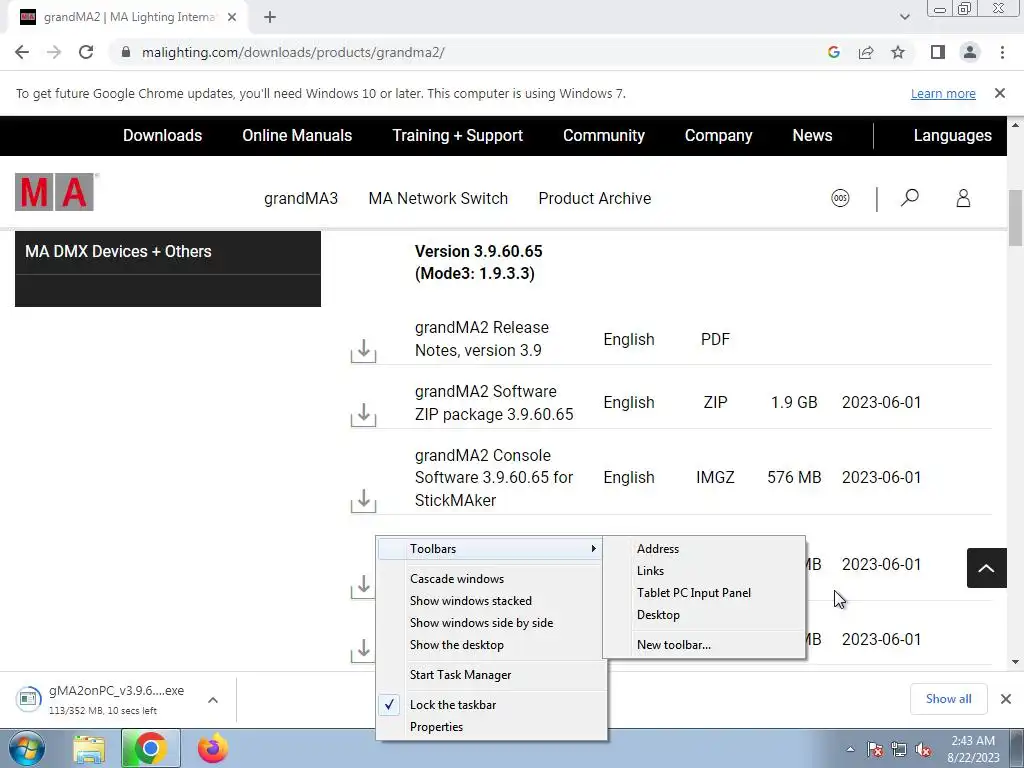Screen dimensions: 1024x768
Task: Open File Explorer from taskbar
Action: [x=89, y=749]
